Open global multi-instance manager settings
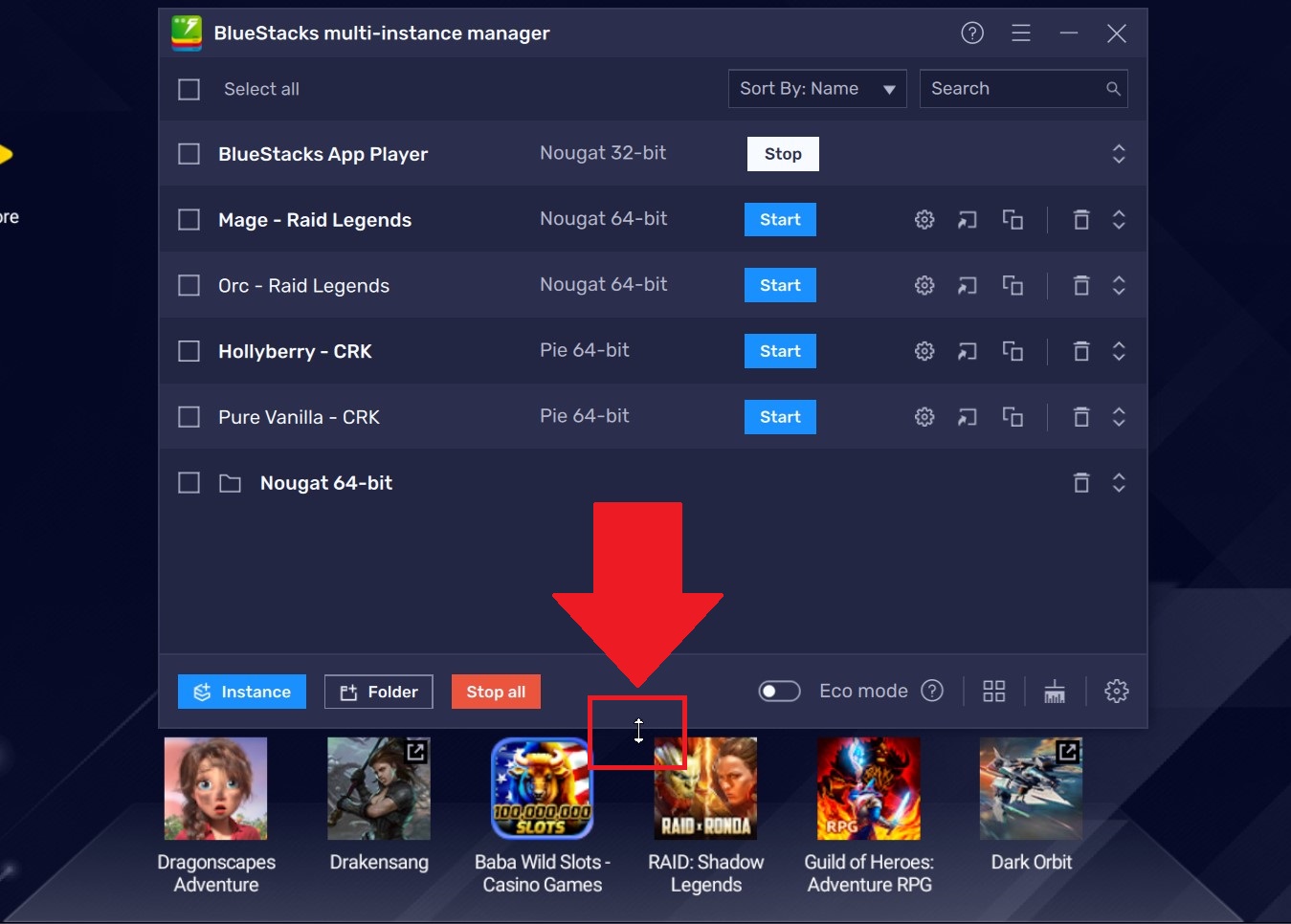1291x924 pixels. point(1116,691)
